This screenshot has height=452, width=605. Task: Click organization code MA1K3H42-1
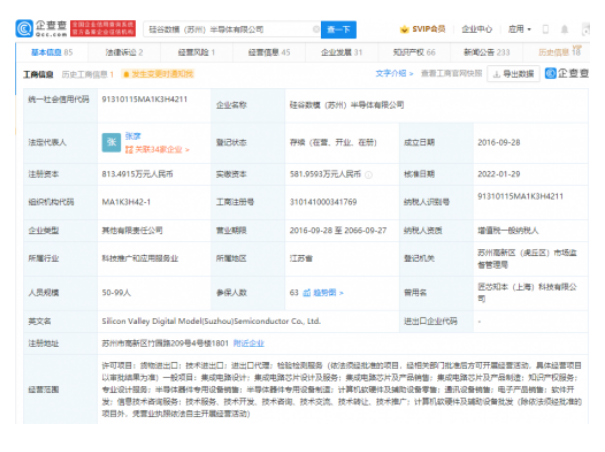pyautogui.click(x=126, y=202)
